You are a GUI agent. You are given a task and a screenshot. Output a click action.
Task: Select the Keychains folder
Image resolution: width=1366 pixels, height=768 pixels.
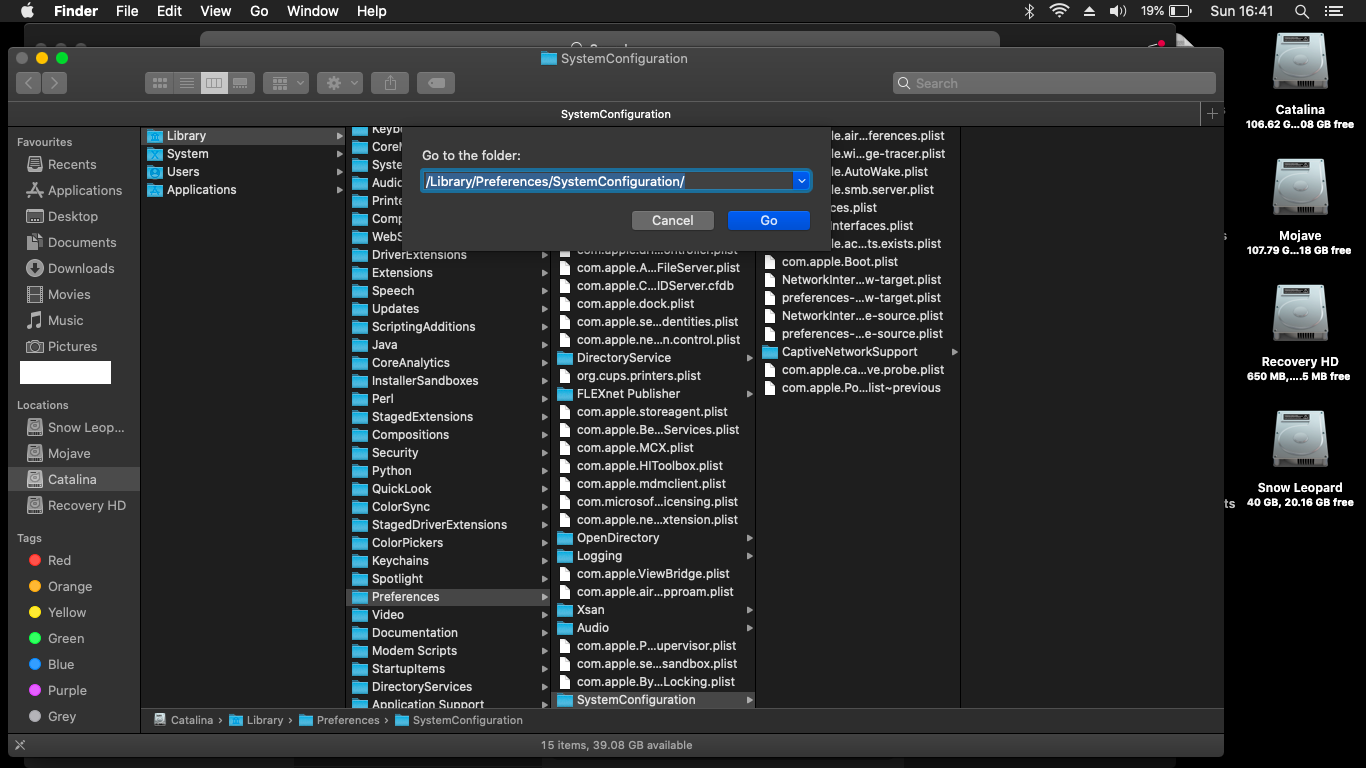coord(448,561)
